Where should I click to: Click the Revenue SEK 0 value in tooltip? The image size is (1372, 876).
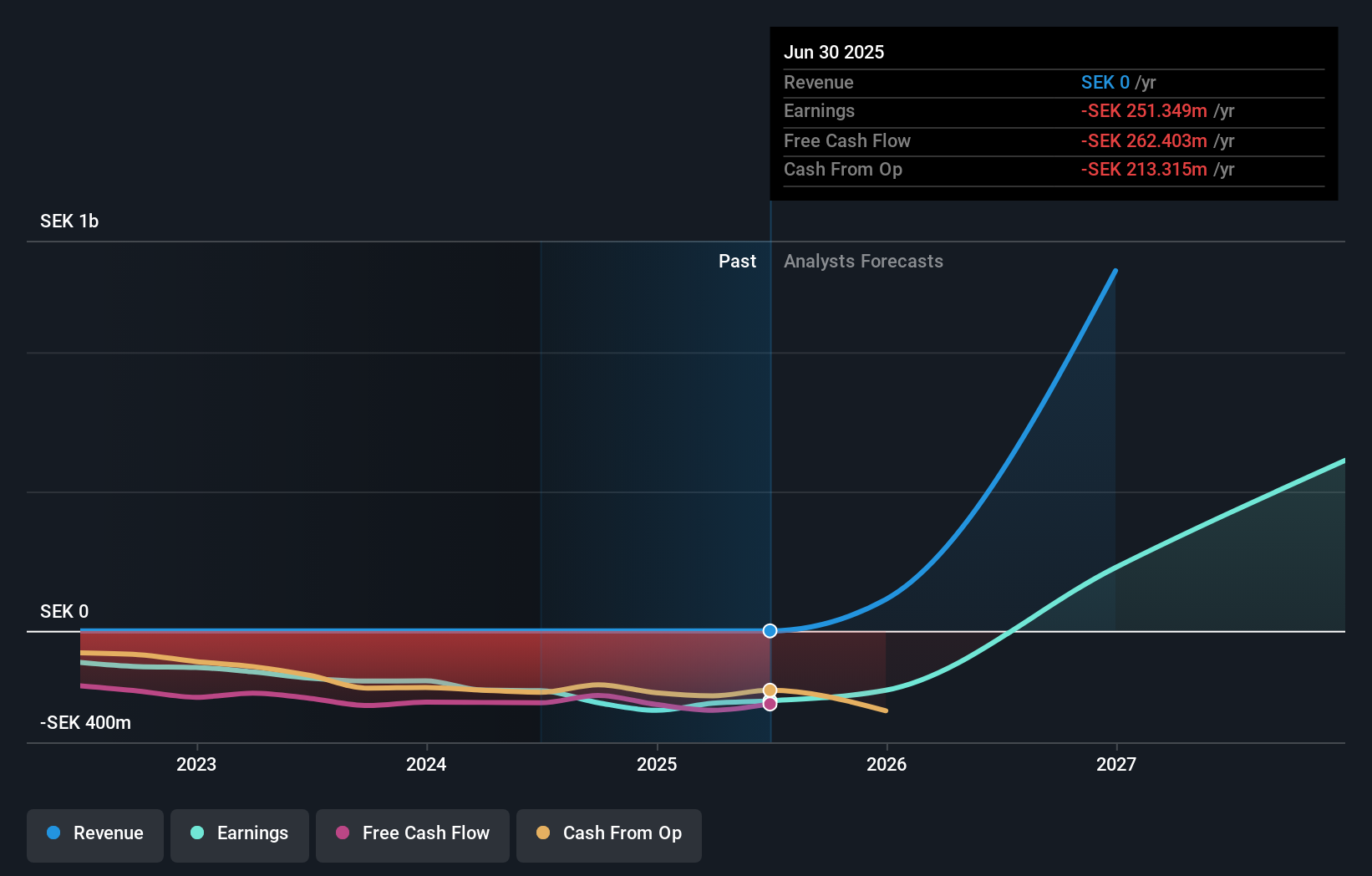pos(1105,82)
